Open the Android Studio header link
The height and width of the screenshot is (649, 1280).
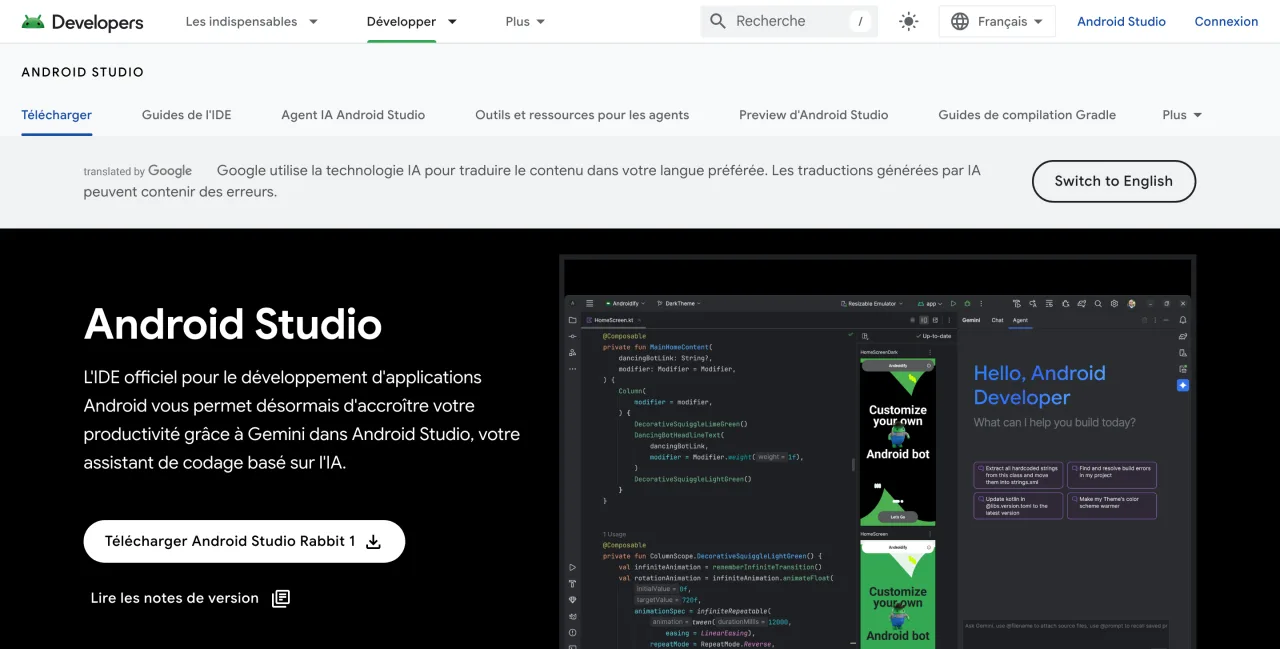[x=1121, y=21]
